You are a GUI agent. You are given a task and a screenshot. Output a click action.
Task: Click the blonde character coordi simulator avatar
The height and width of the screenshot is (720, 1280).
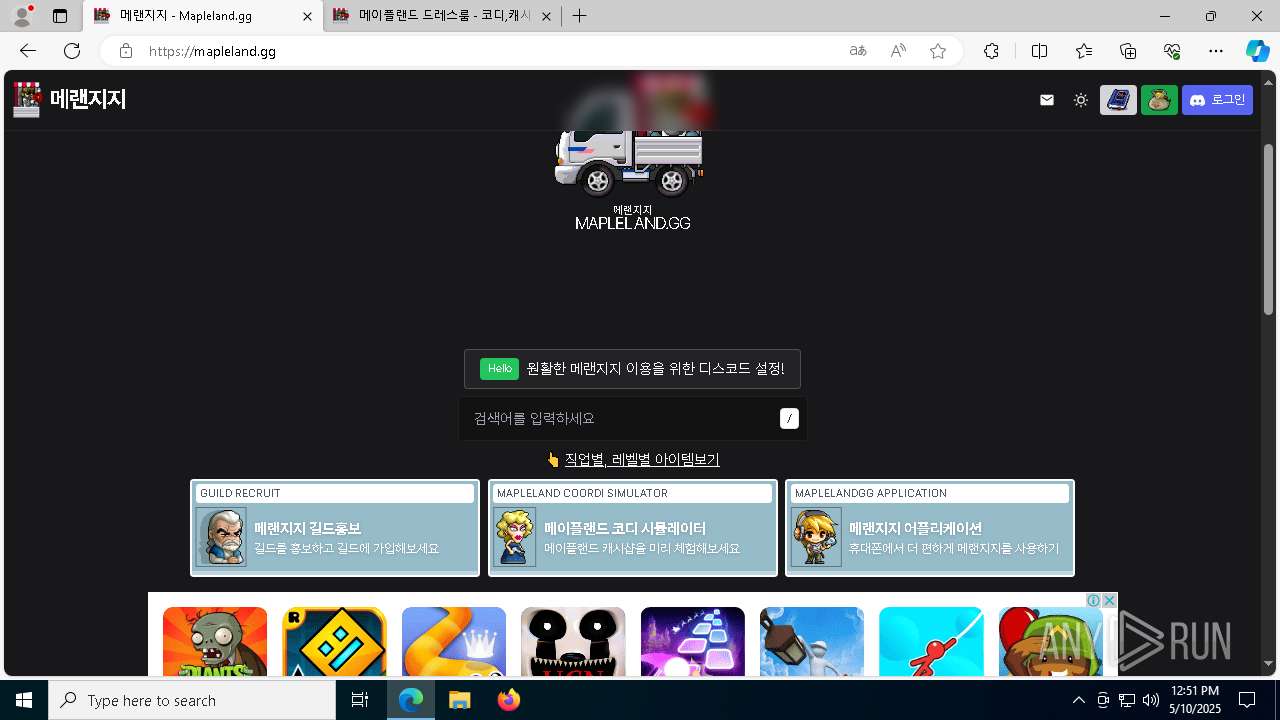[515, 537]
